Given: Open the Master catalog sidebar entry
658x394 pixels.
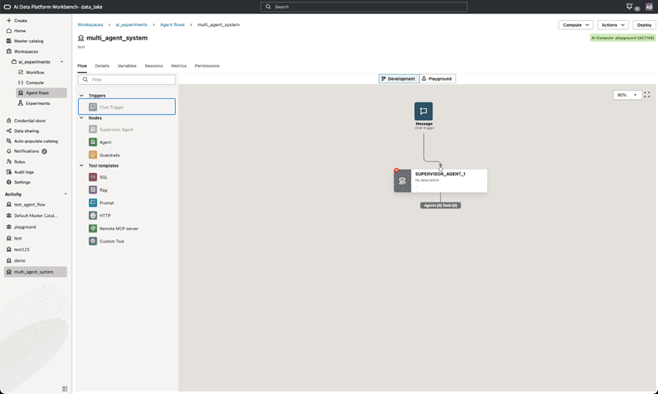Looking at the screenshot, I should [x=25, y=41].
